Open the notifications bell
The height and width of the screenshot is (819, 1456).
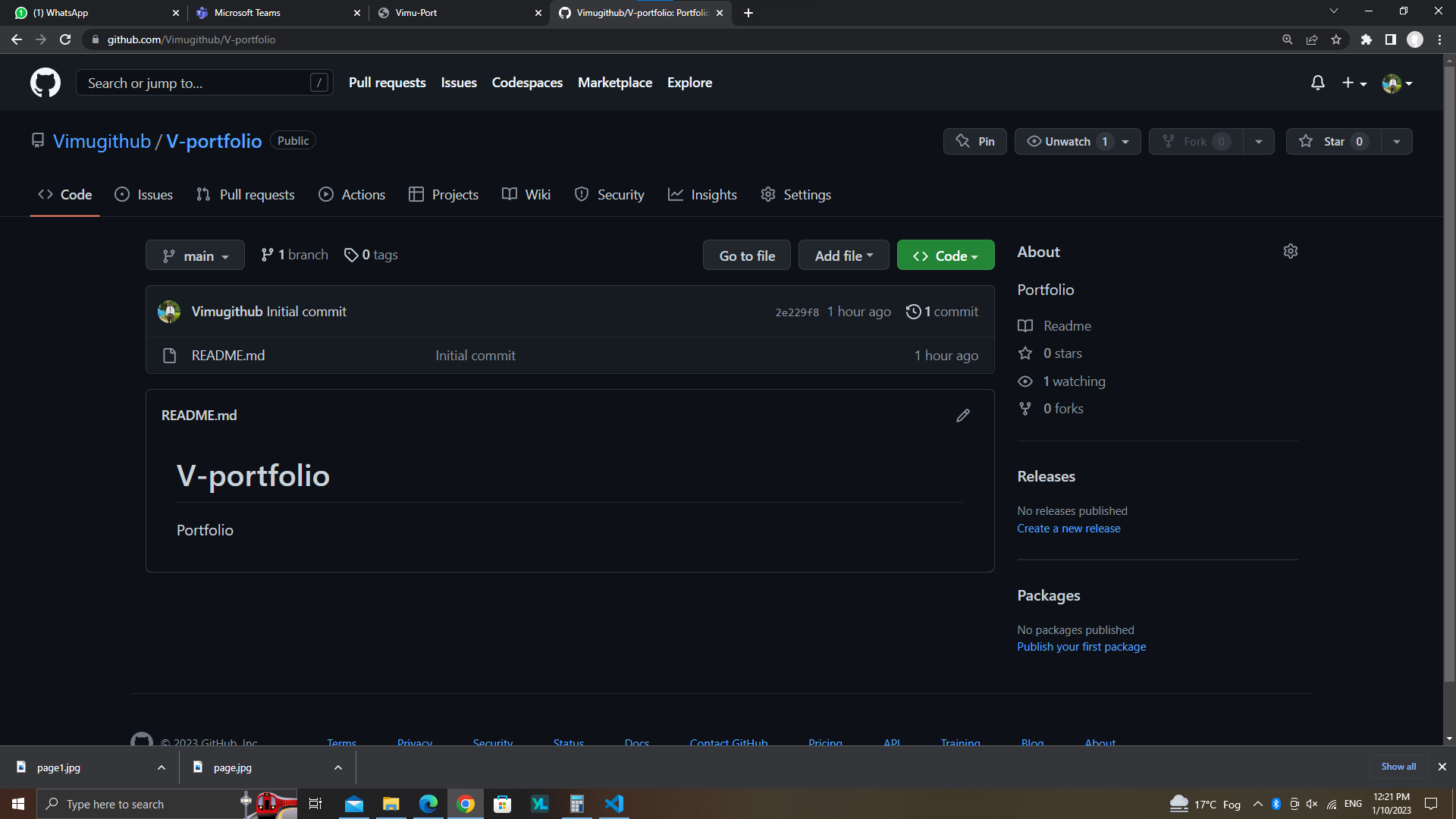coord(1317,83)
